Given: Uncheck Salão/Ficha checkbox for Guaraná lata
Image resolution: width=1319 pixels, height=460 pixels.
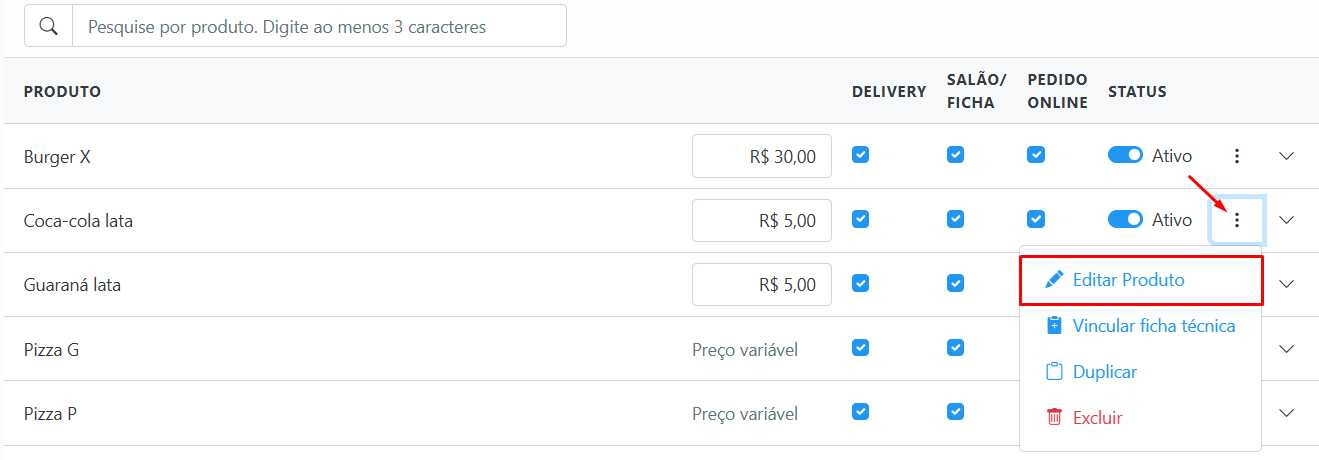Looking at the screenshot, I should (956, 283).
